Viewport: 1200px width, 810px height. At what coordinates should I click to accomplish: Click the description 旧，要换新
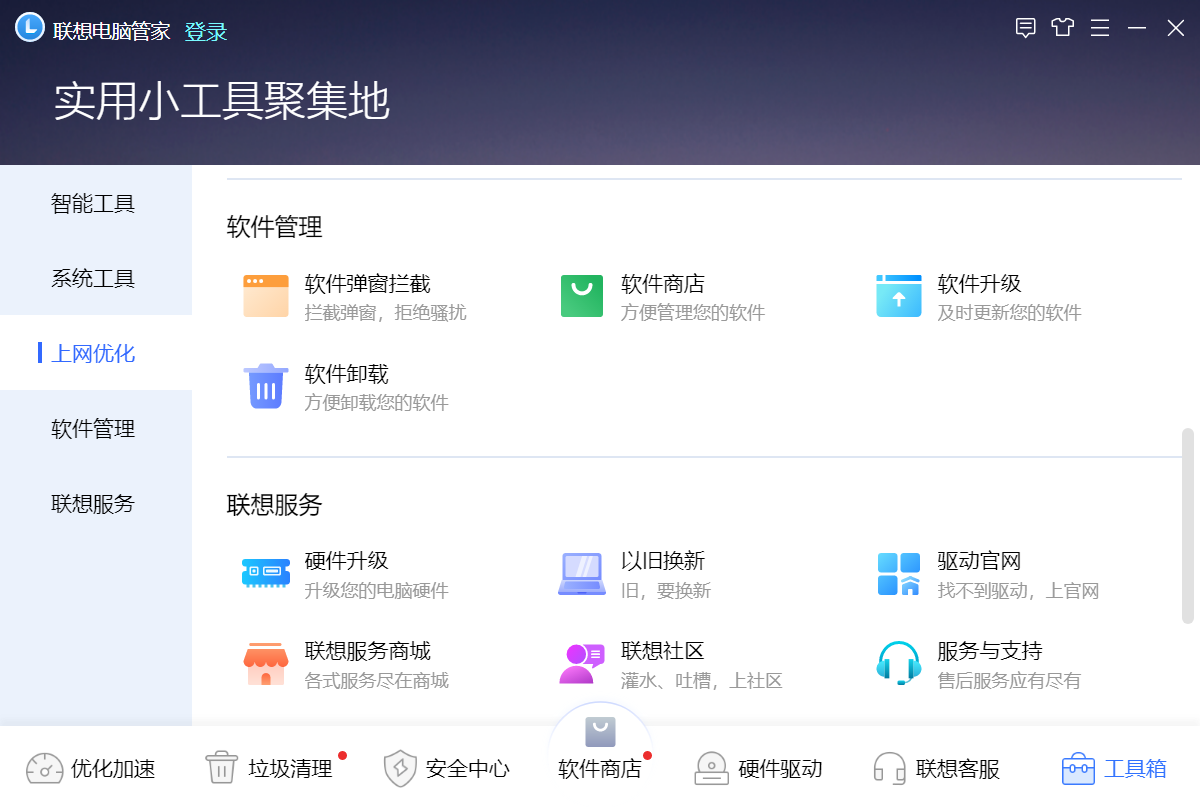666,590
